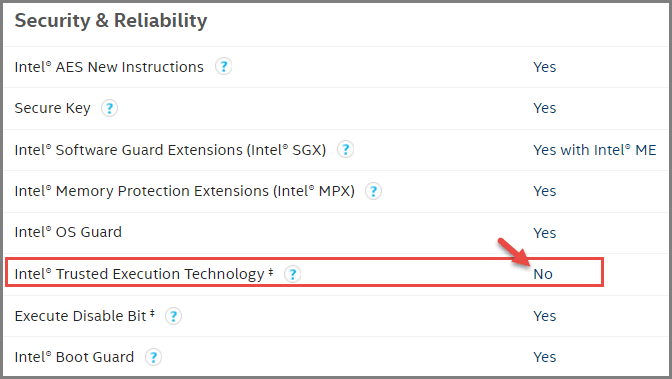Click the Execute Disable Bit label

[84, 316]
